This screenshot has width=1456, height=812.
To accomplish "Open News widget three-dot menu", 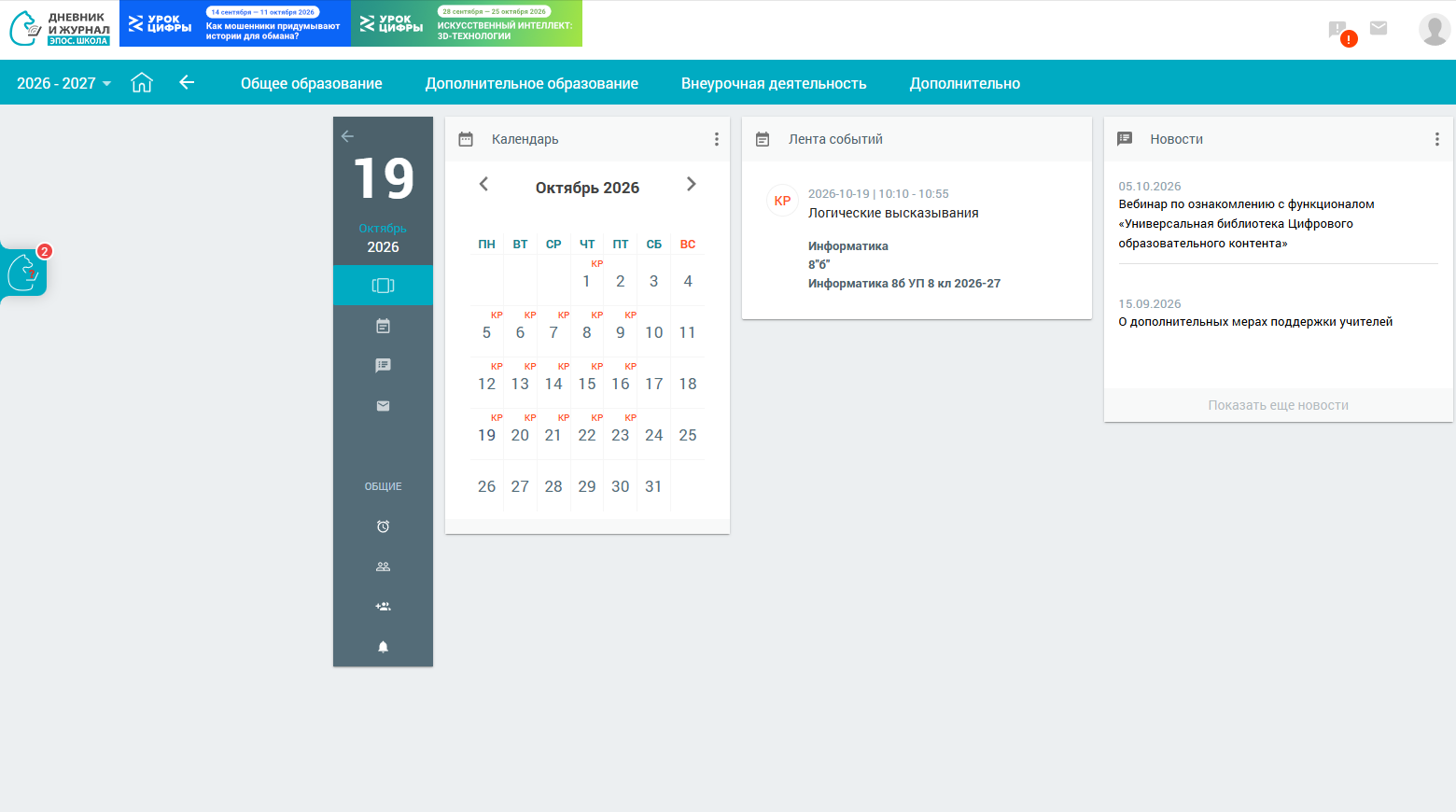I will point(1437,139).
